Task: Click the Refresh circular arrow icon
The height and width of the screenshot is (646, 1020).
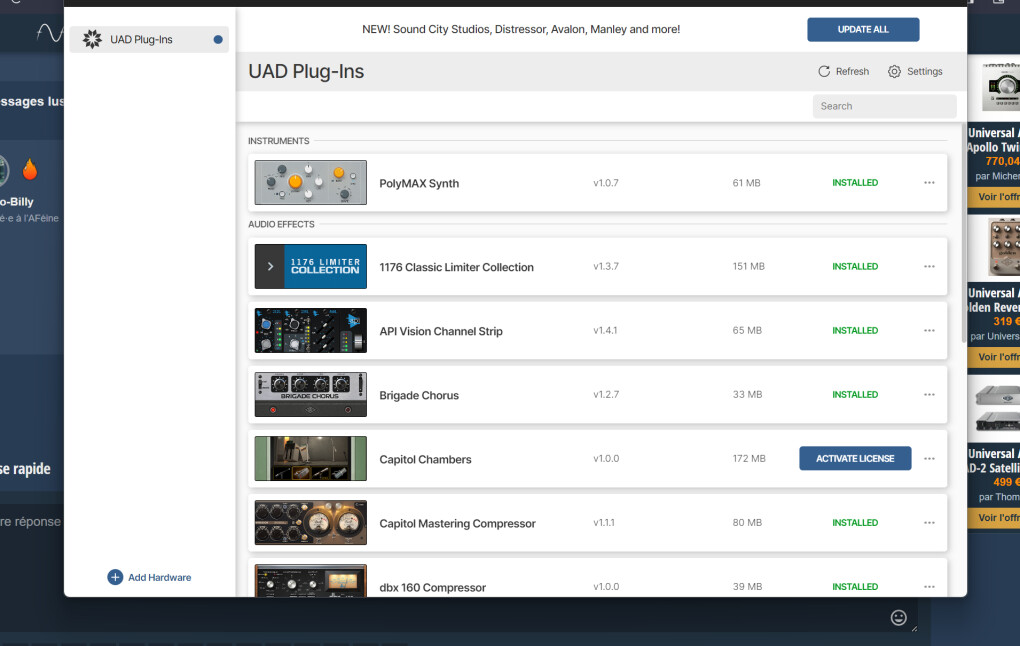Action: pyautogui.click(x=824, y=72)
